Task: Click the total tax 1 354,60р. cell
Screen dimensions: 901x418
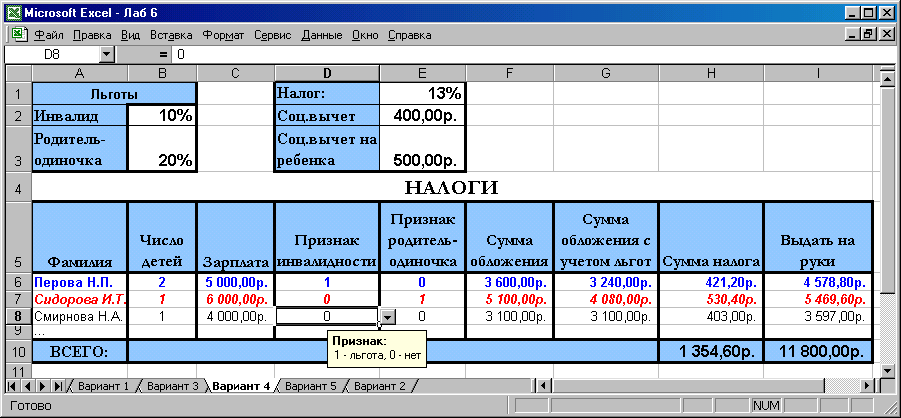Action: [711, 351]
